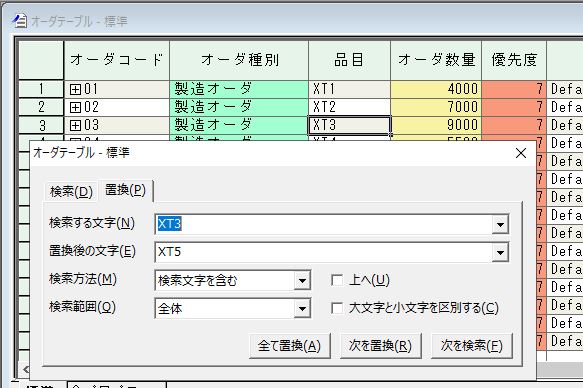Select row header number 2
The height and width of the screenshot is (388, 583).
pyautogui.click(x=41, y=107)
